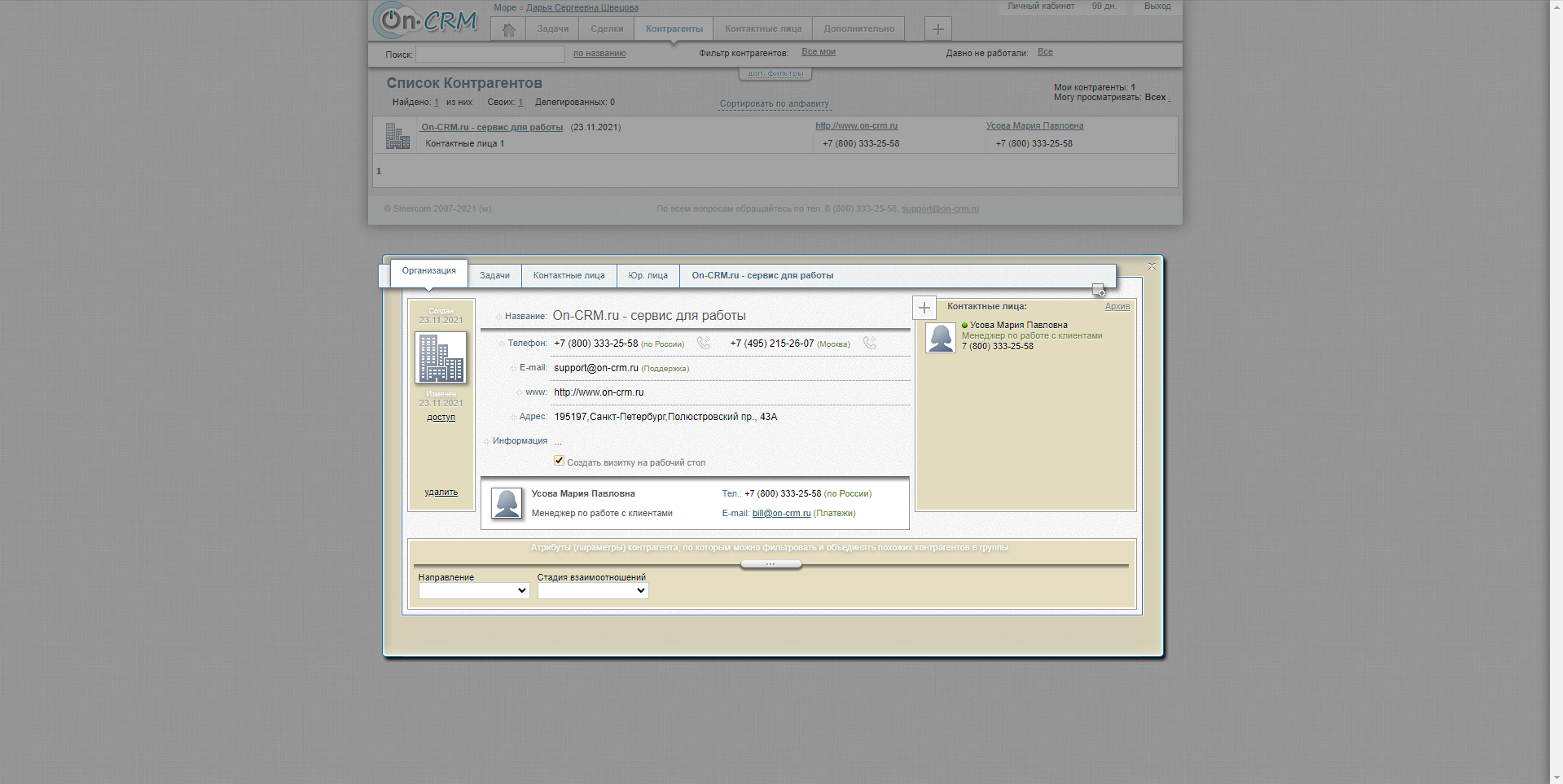This screenshot has width=1563, height=784.
Task: Select Организация tab in the card
Action: (428, 272)
